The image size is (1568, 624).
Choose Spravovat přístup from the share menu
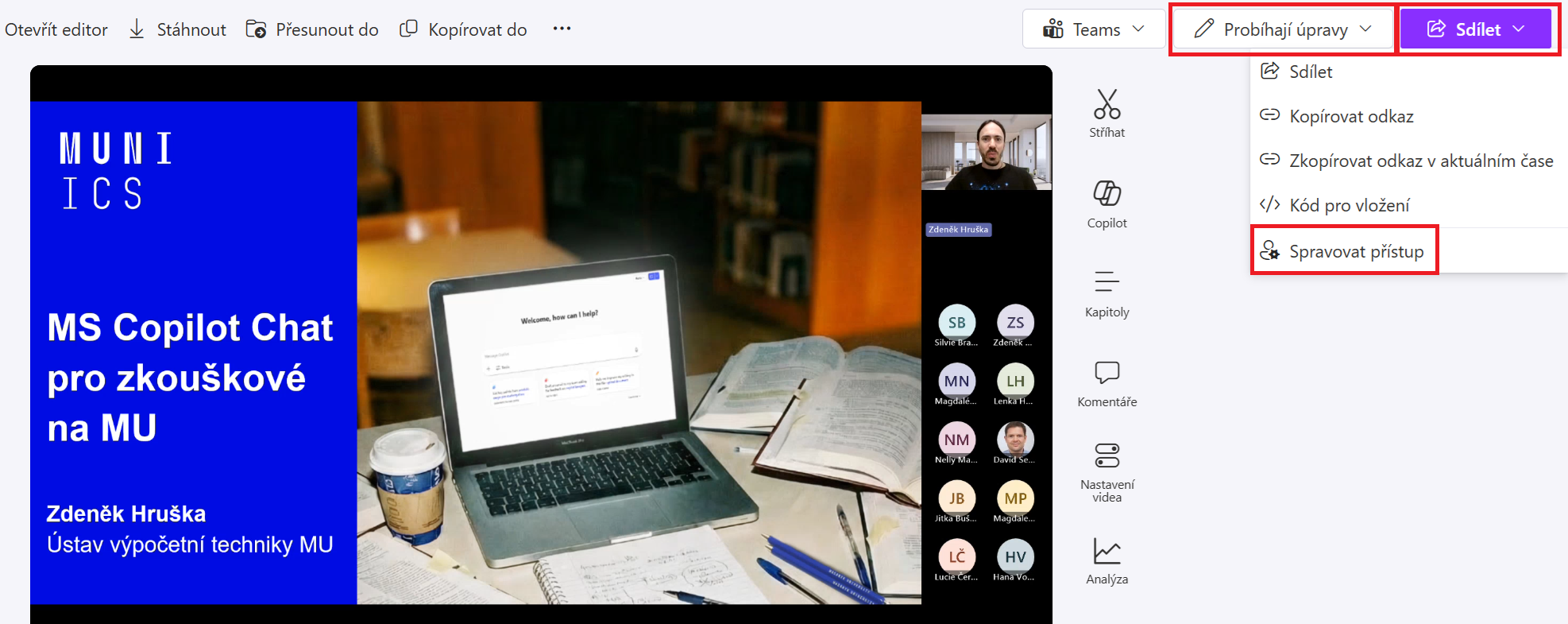click(1345, 251)
